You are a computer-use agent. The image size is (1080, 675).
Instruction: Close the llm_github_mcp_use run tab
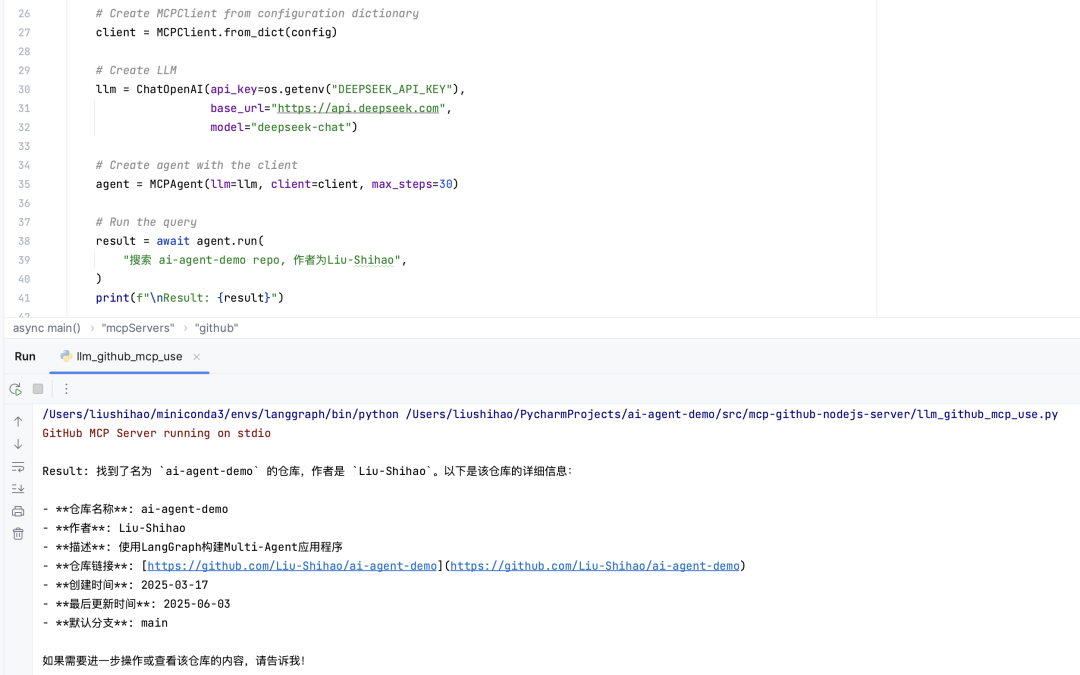click(x=197, y=357)
